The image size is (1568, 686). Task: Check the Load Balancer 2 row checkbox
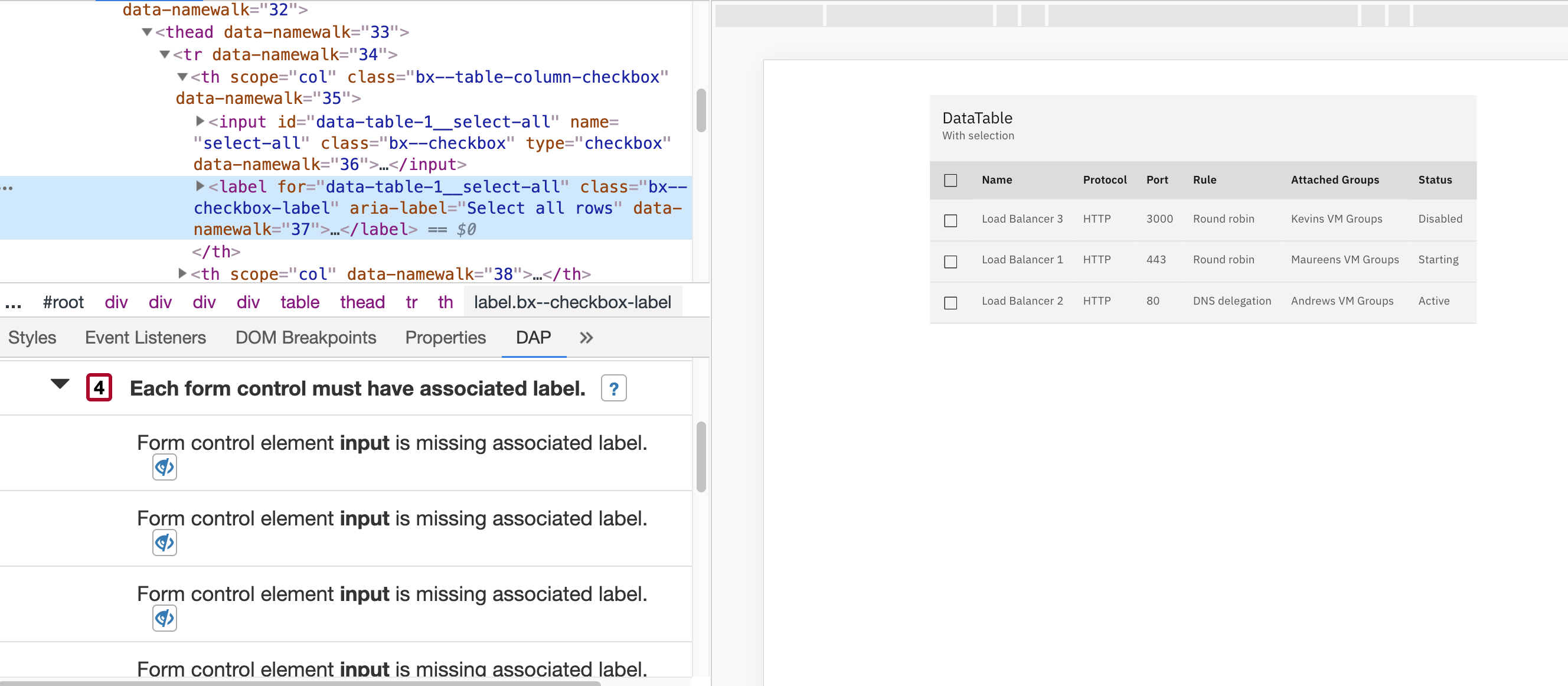950,302
